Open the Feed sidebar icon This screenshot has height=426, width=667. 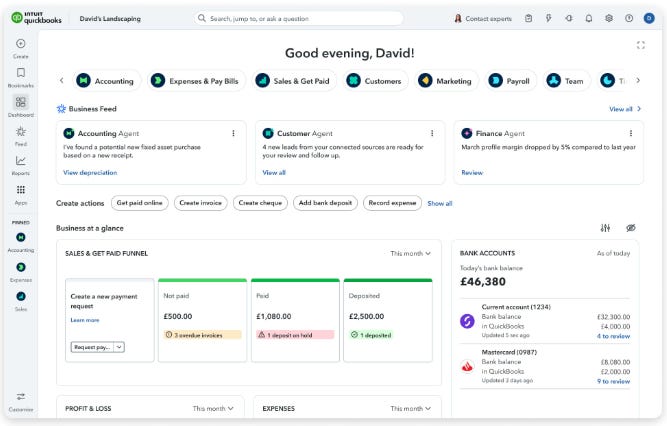click(x=20, y=132)
